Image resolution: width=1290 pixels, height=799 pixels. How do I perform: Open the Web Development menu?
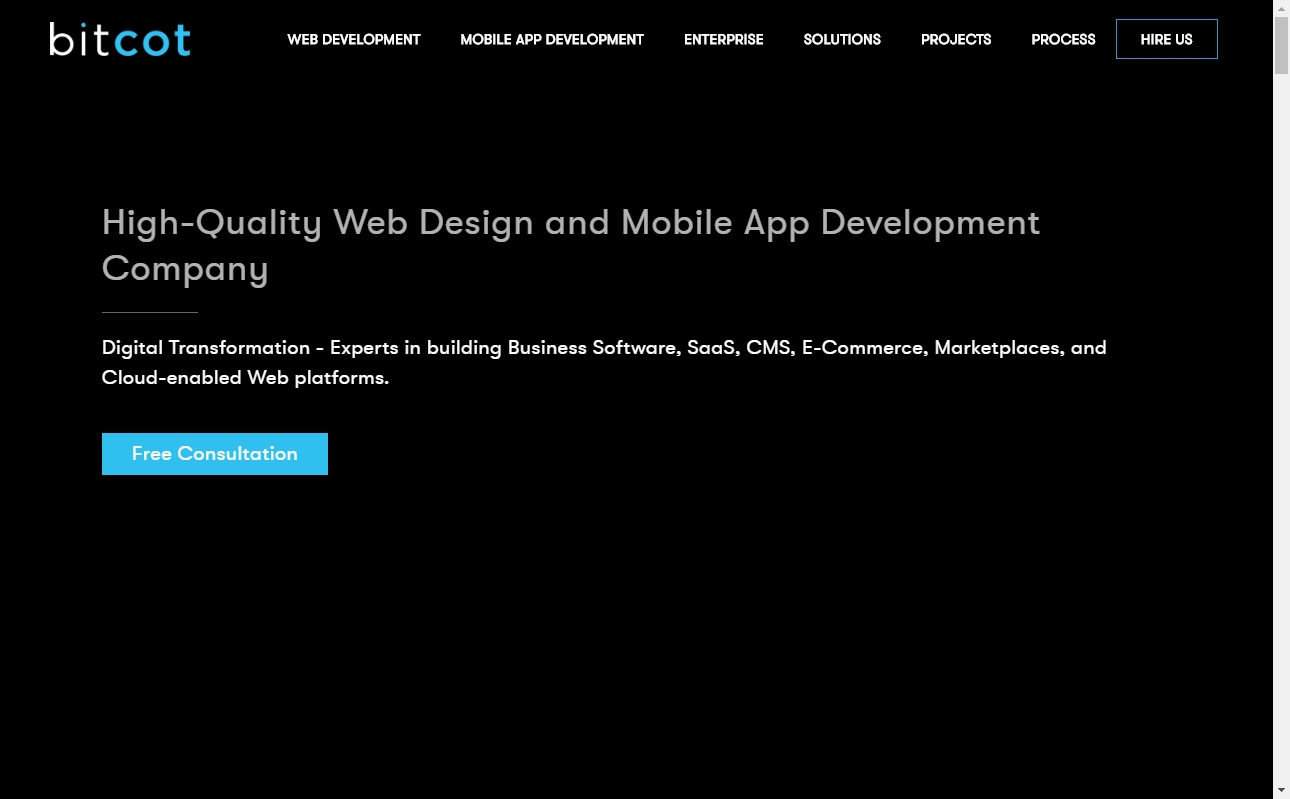(x=354, y=40)
